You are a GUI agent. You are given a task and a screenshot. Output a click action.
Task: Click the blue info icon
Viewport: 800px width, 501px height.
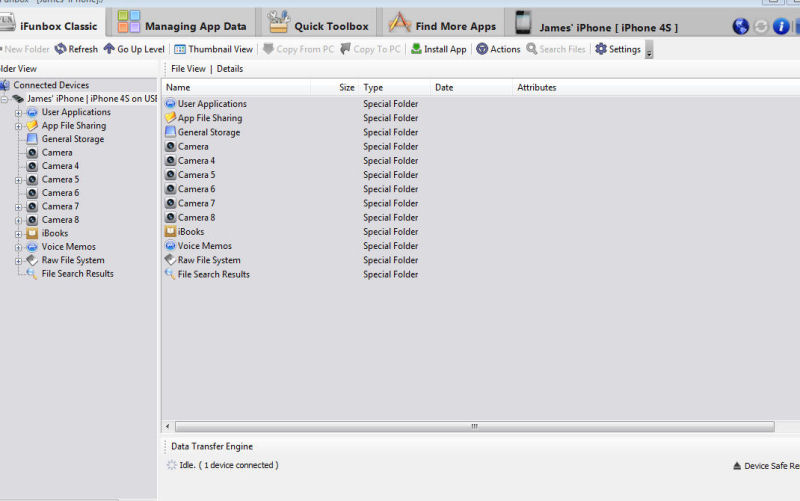tap(781, 26)
